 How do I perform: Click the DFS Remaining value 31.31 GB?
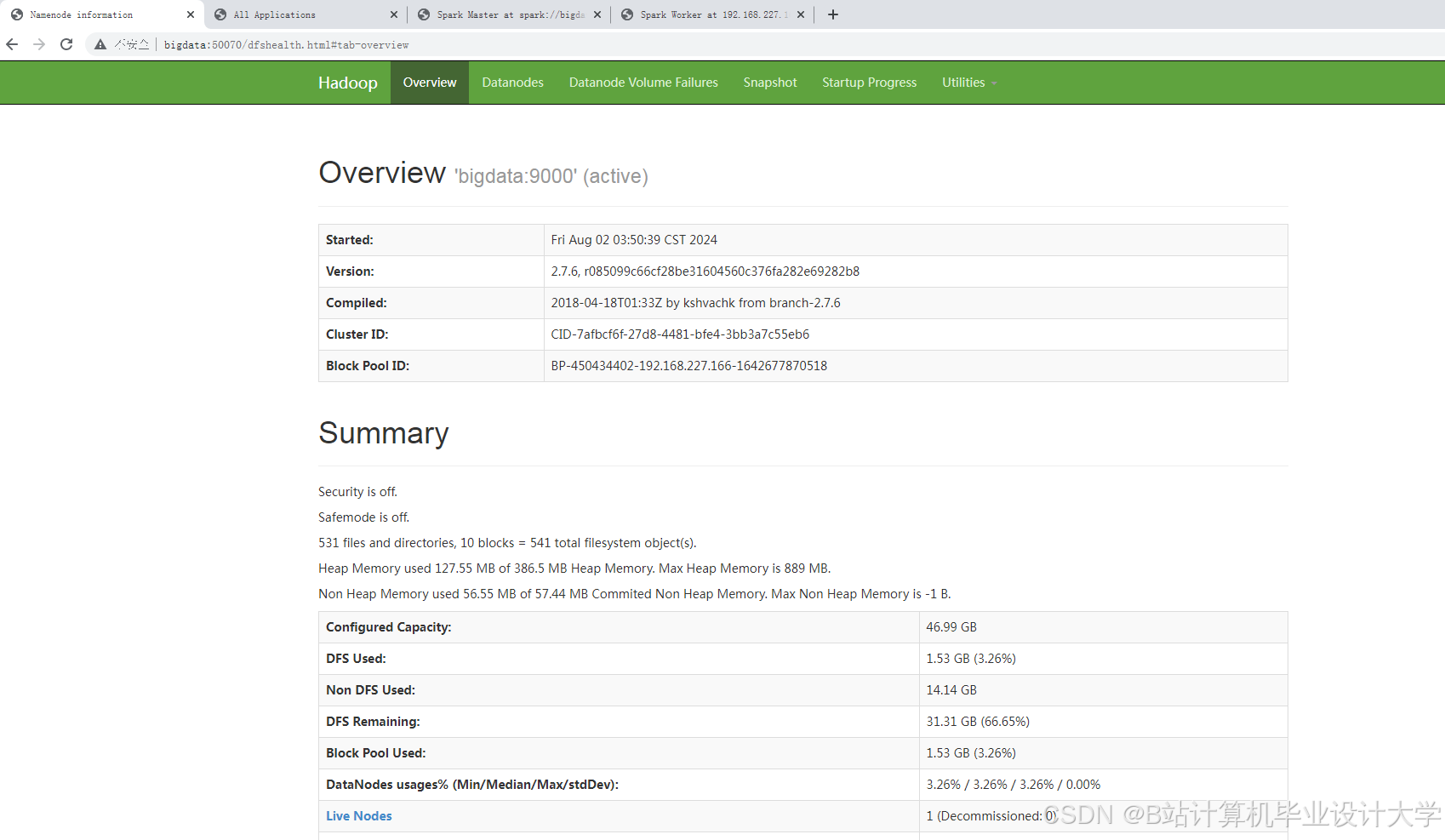[978, 722]
